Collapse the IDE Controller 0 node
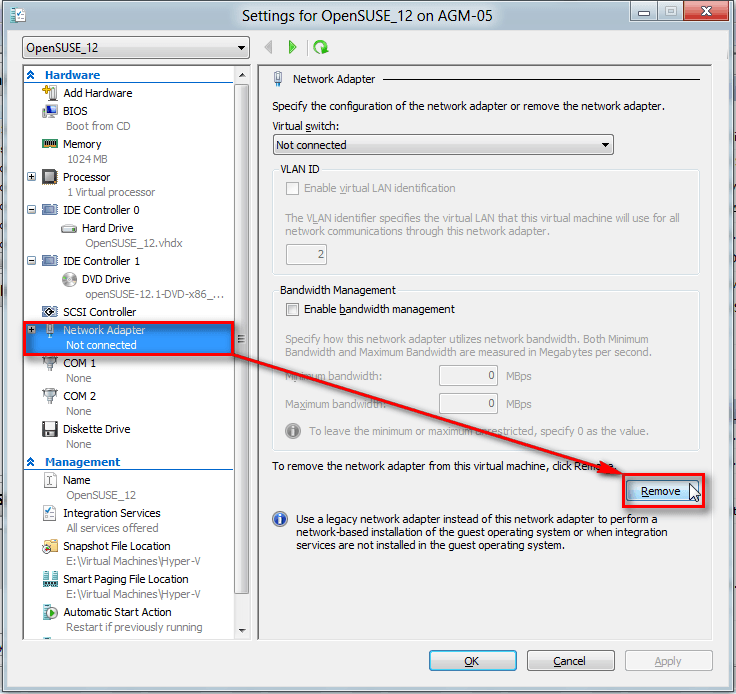736x694 pixels. point(32,210)
